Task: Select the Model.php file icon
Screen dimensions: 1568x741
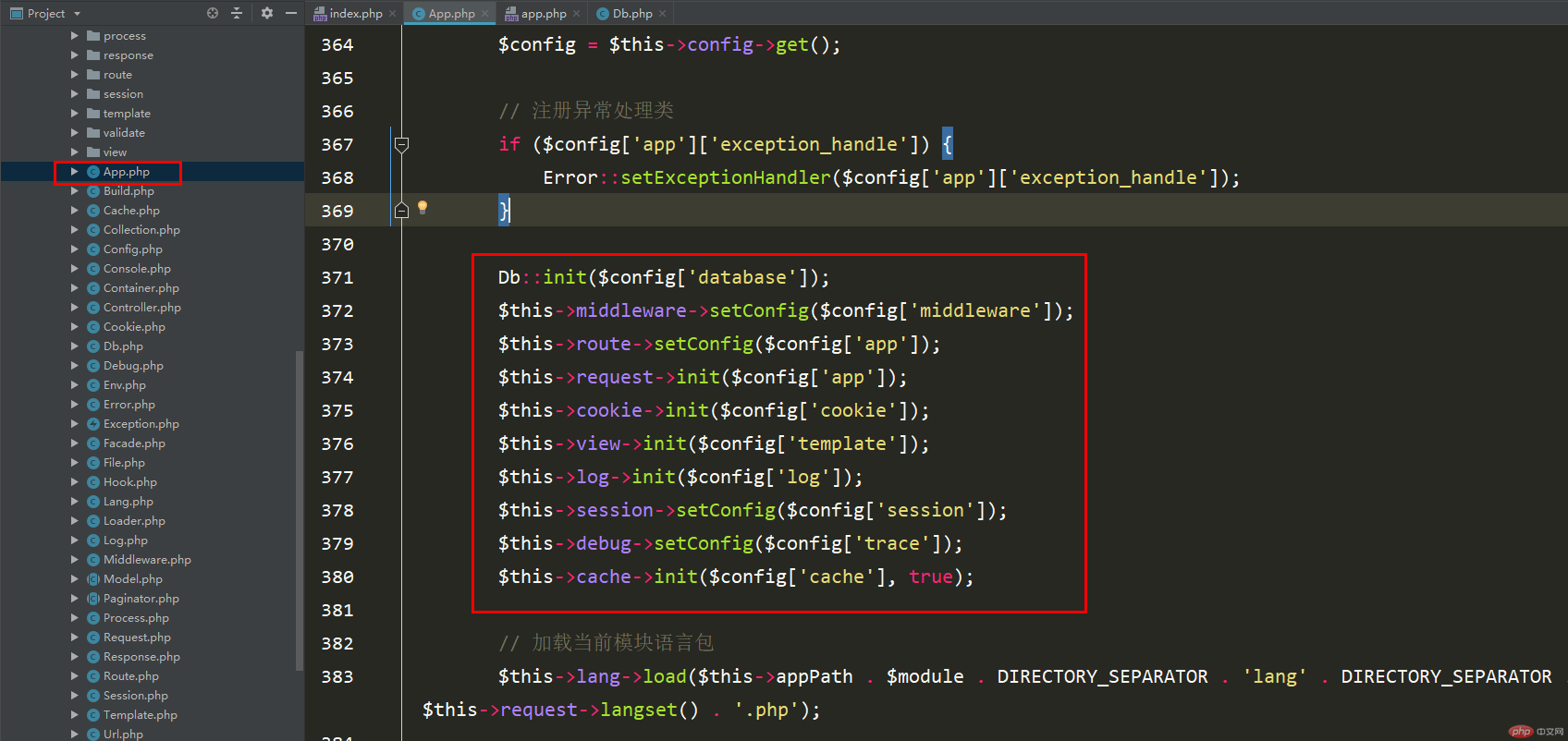Action: point(93,579)
